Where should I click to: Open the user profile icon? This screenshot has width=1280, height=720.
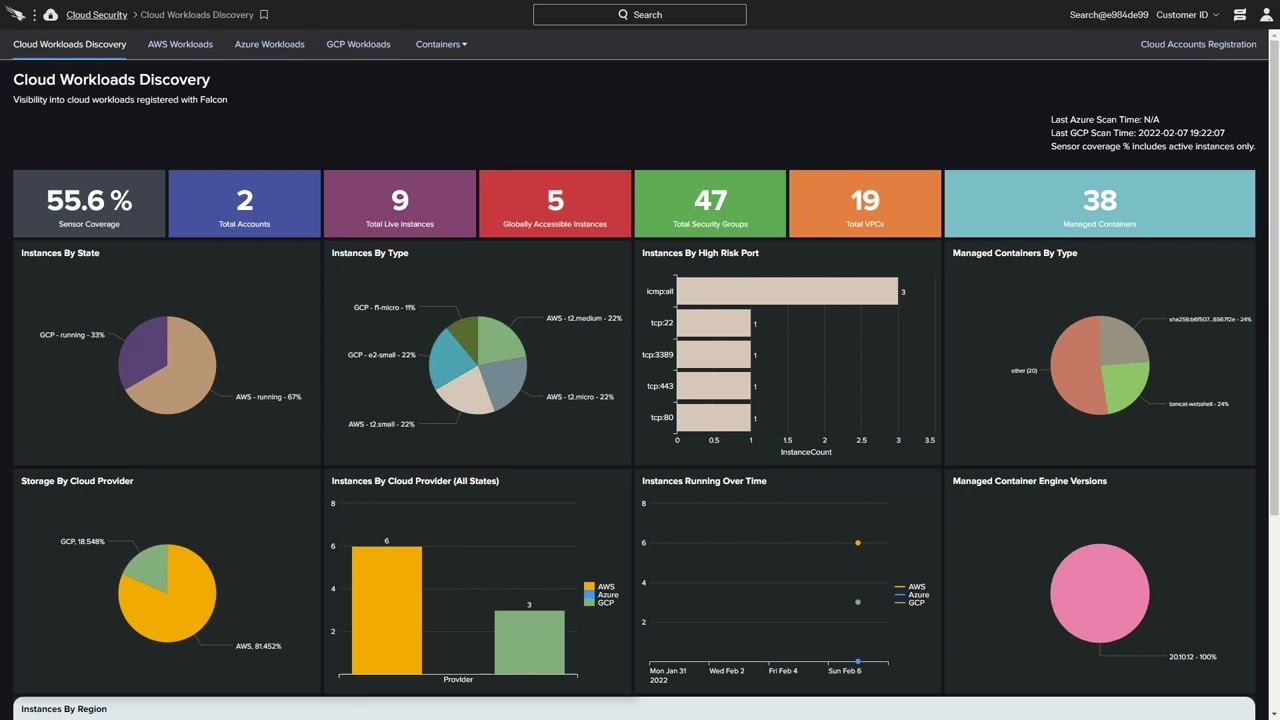pyautogui.click(x=1266, y=15)
